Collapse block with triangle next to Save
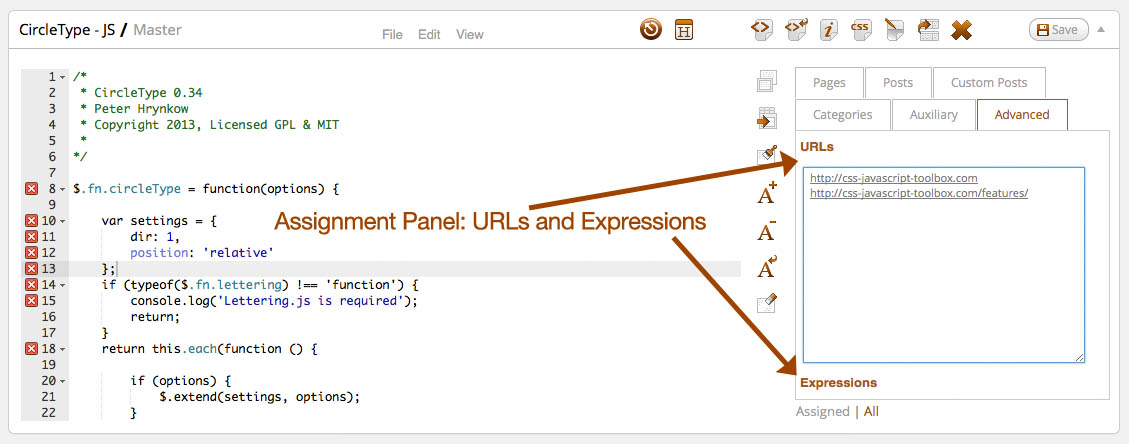1129x444 pixels. (1101, 29)
